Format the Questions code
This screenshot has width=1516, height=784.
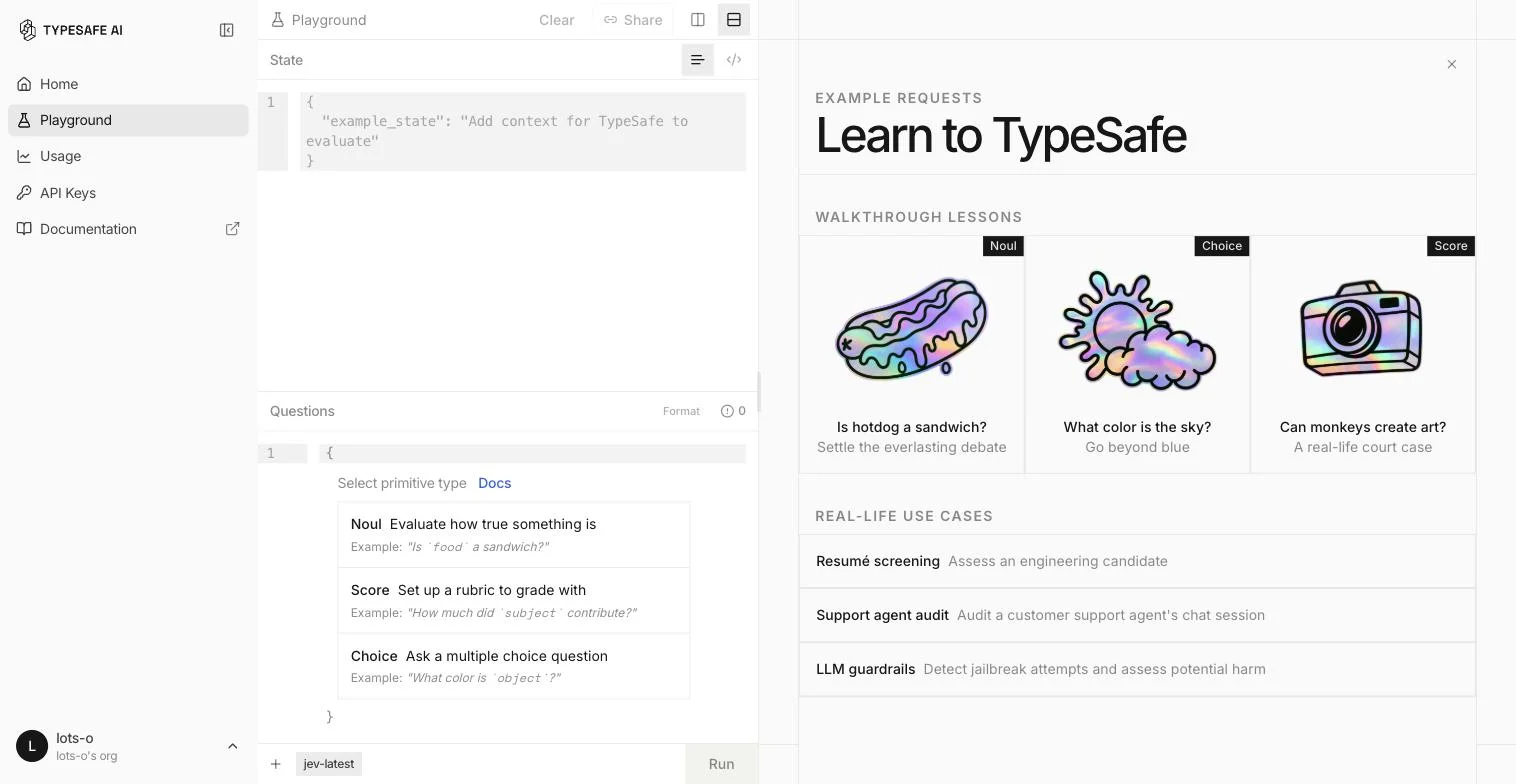(681, 411)
